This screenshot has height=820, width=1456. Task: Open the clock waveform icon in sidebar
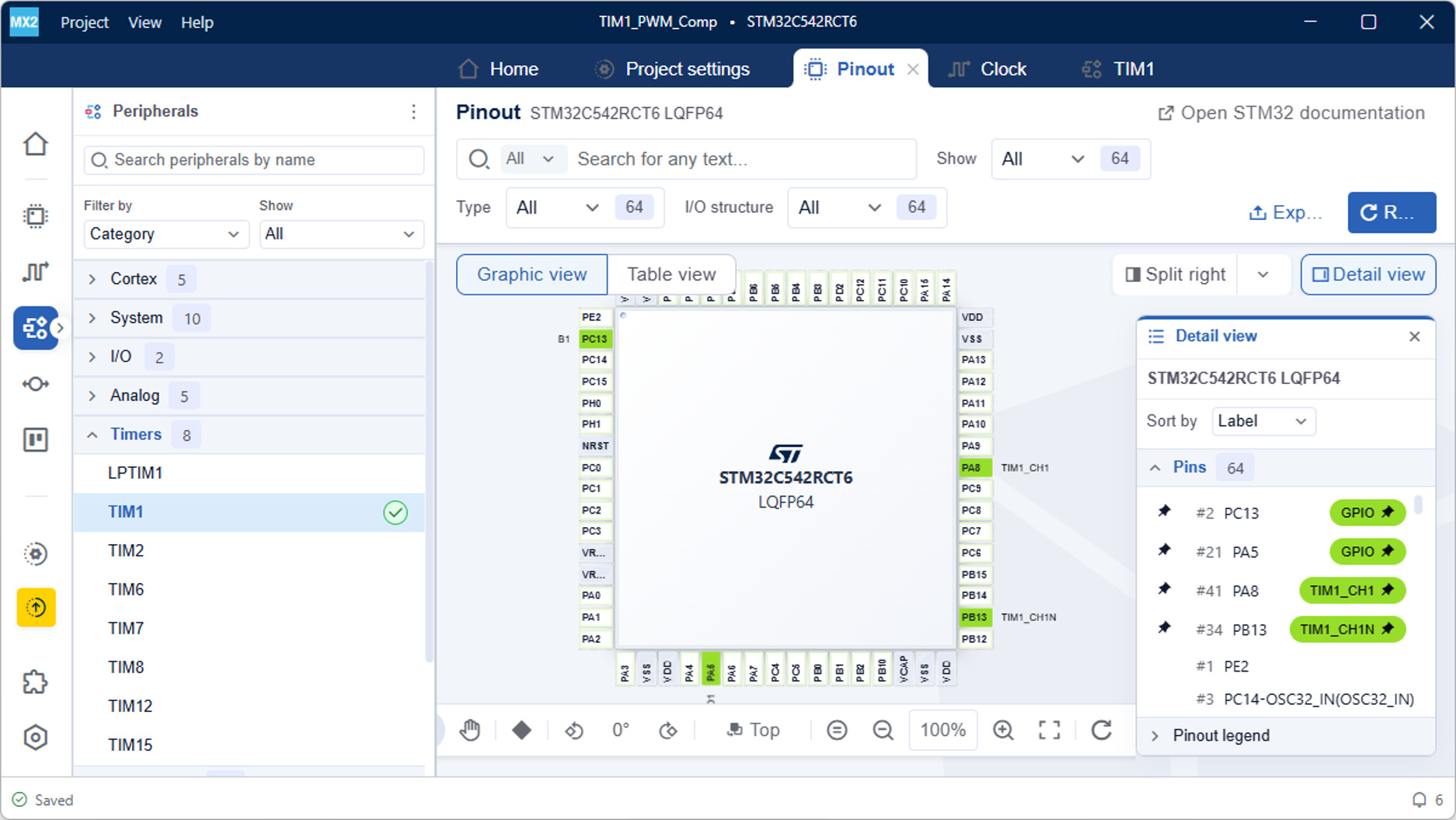pos(36,272)
